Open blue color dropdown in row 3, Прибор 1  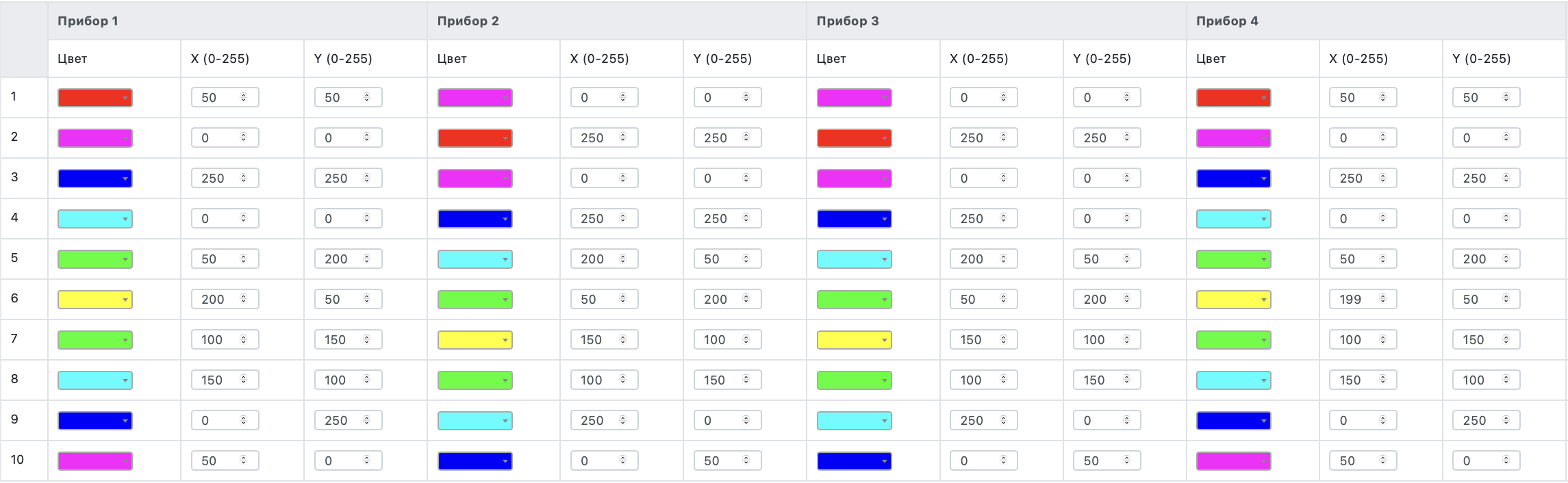[95, 179]
